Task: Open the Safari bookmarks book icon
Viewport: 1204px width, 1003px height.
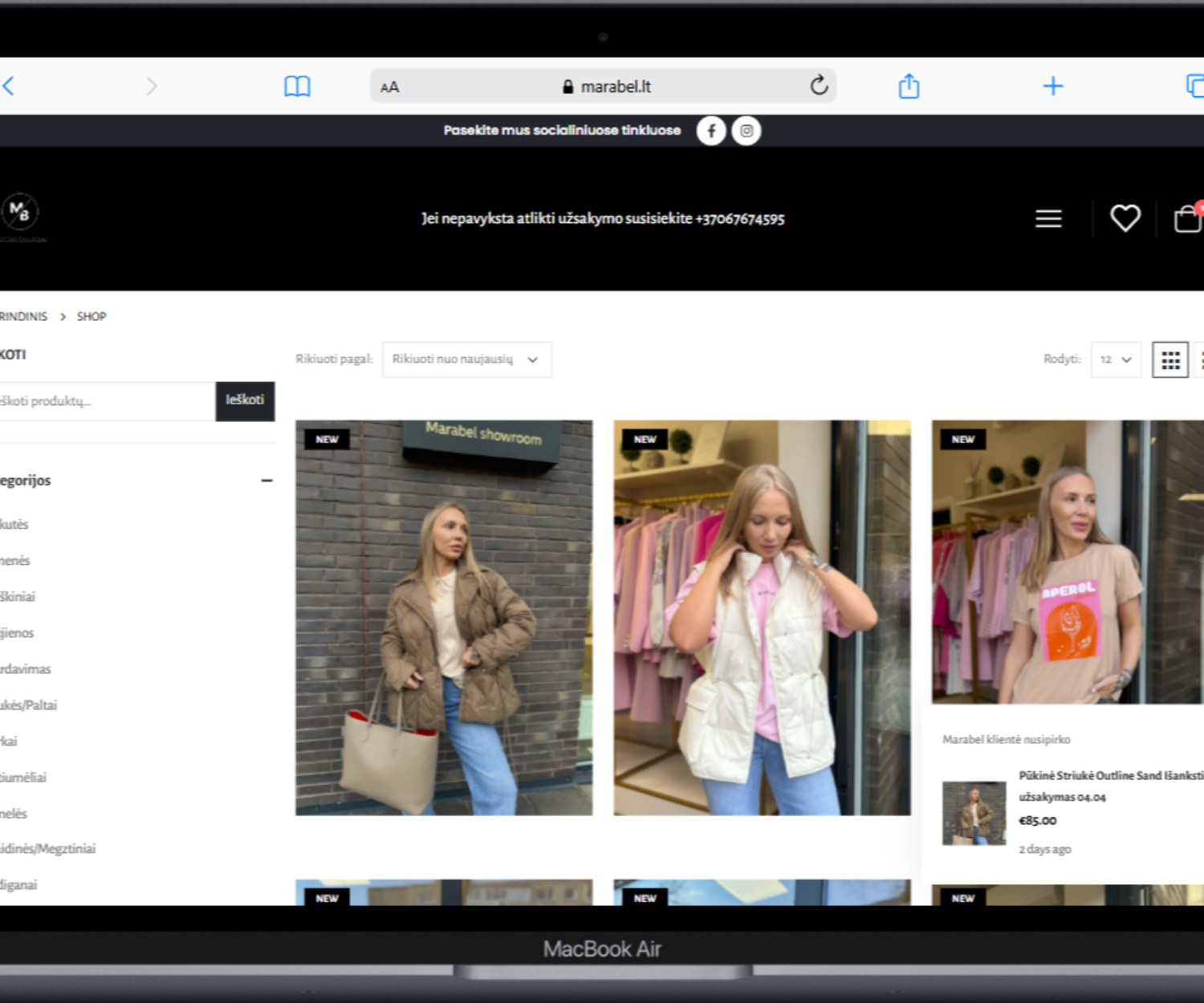Action: pyautogui.click(x=297, y=86)
